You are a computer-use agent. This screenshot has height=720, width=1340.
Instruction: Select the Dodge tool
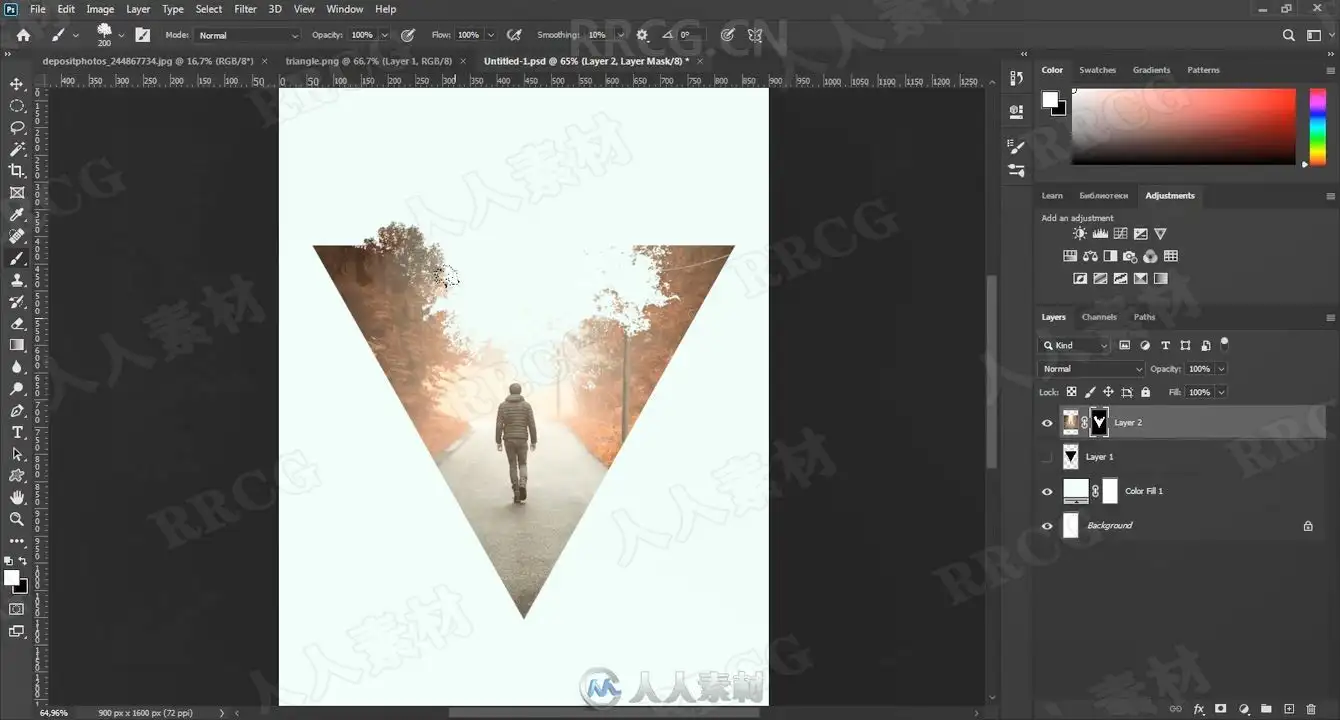(x=17, y=389)
